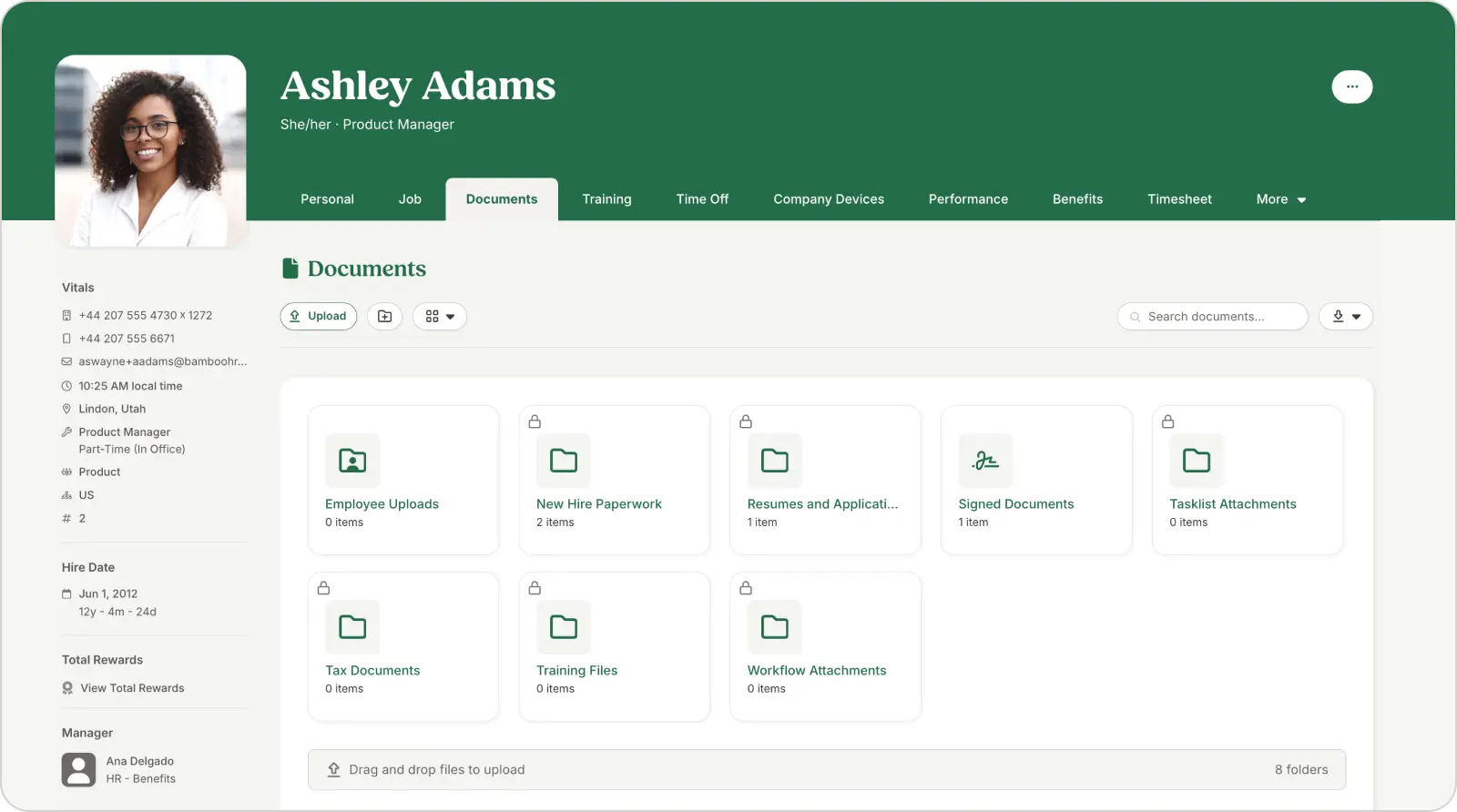This screenshot has width=1457, height=812.
Task: Expand the More tab dropdown
Action: (x=1280, y=199)
